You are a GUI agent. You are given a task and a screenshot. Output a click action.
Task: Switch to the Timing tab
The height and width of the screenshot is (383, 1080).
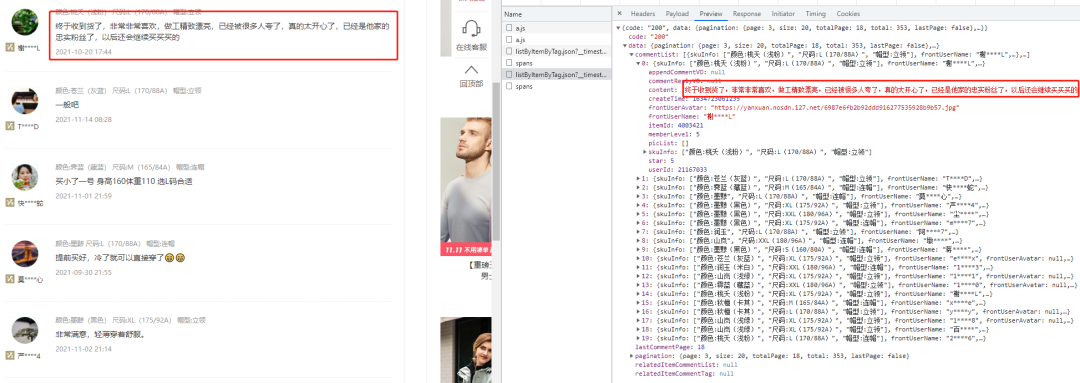coord(816,14)
